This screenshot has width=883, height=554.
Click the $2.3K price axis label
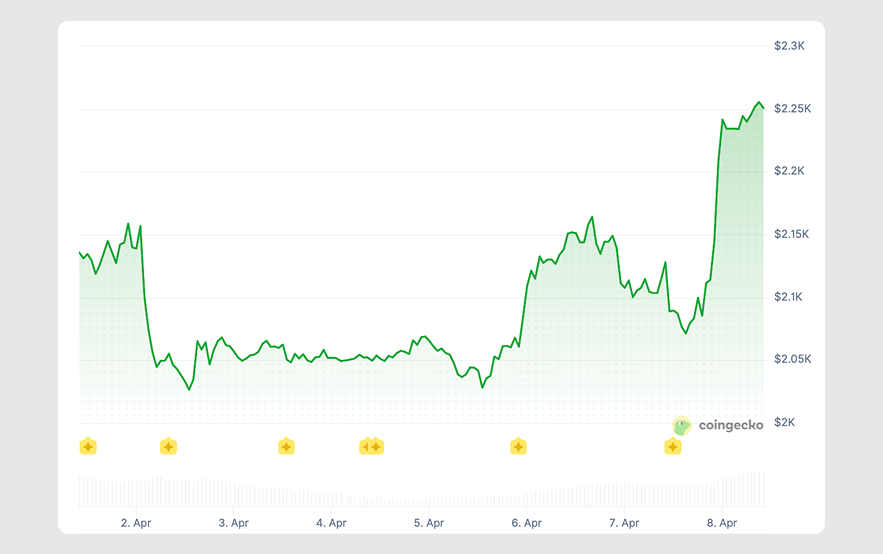[x=789, y=46]
